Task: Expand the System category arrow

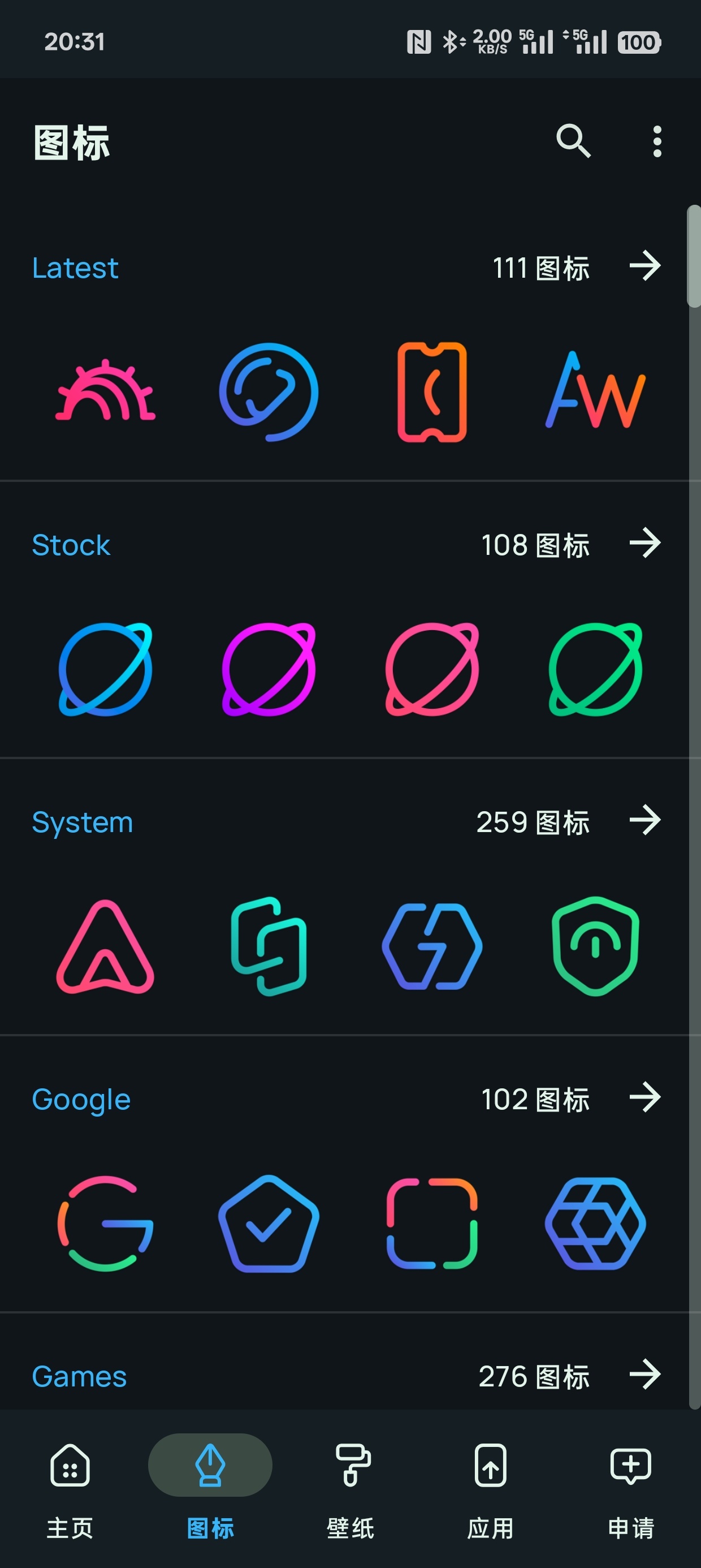Action: (645, 820)
